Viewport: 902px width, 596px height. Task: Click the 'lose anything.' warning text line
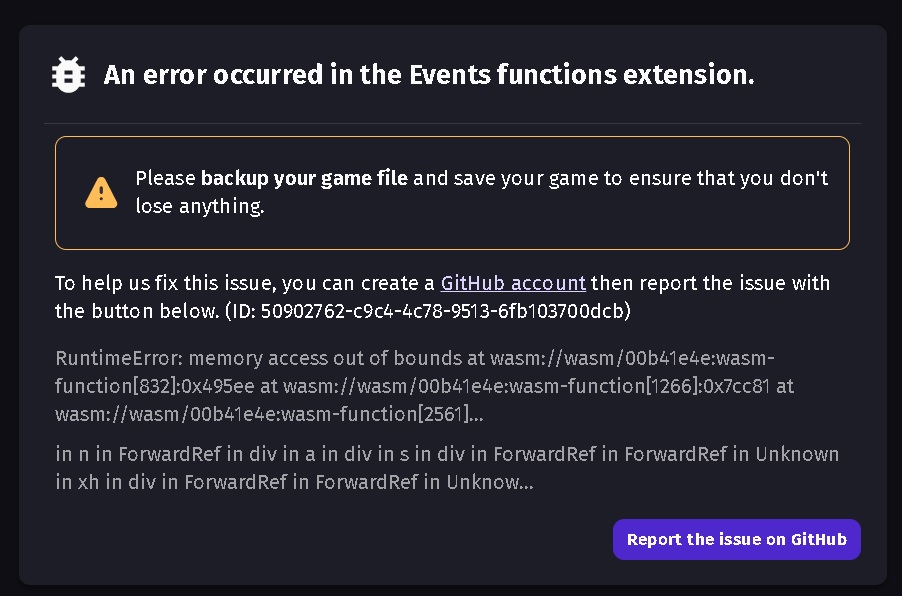pos(200,206)
